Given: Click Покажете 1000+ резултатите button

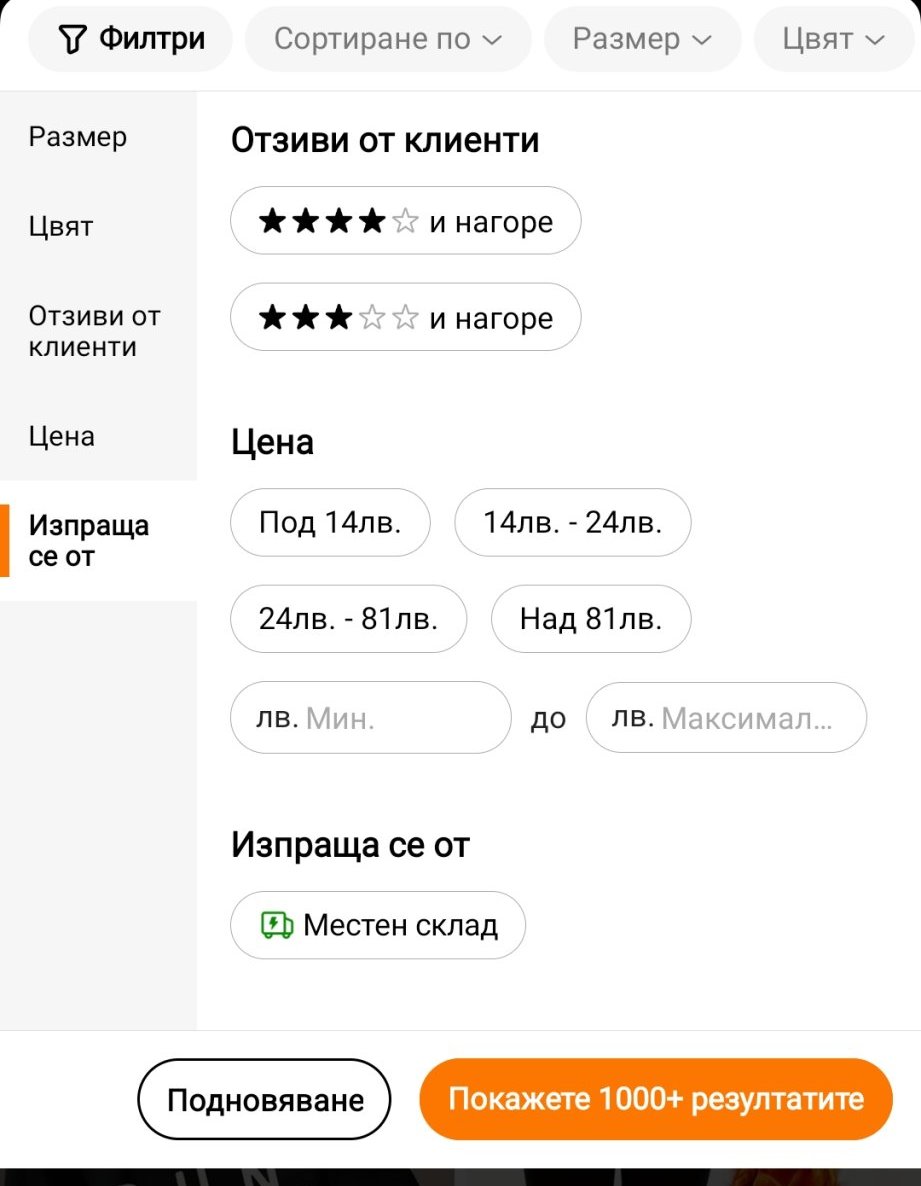Looking at the screenshot, I should [x=655, y=1099].
